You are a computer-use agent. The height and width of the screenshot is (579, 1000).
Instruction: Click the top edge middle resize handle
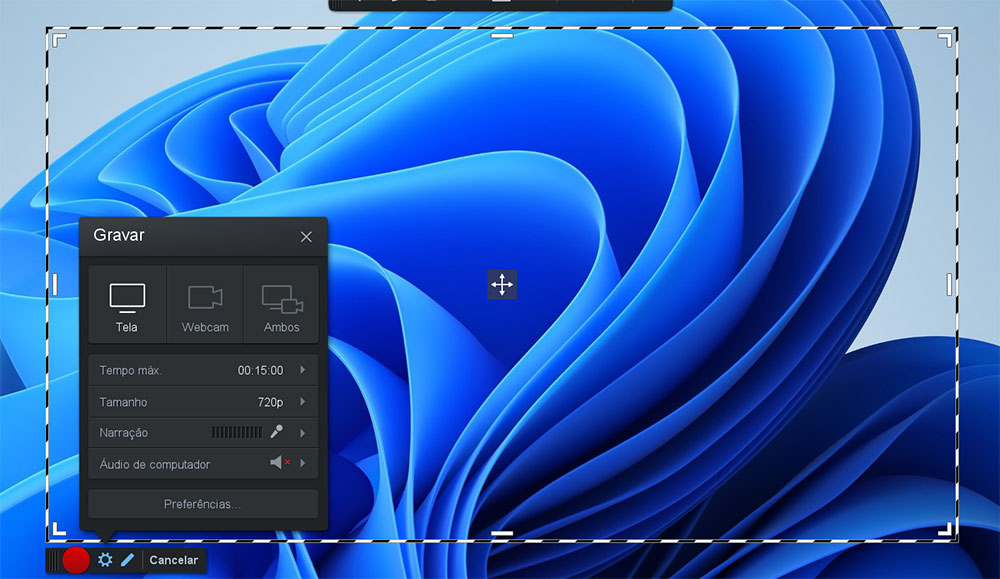point(502,36)
